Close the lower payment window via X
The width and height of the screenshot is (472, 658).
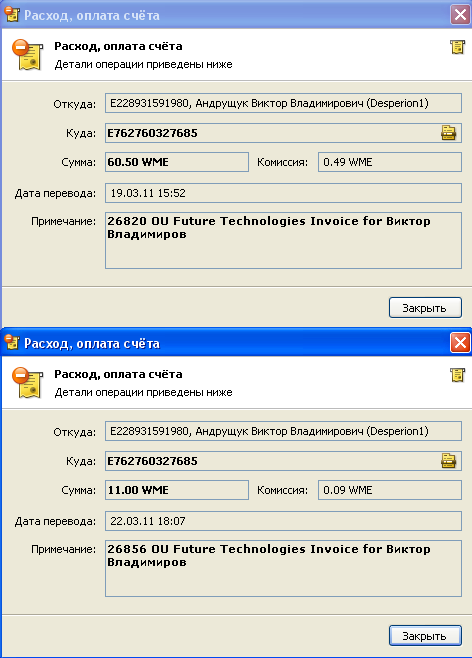click(460, 343)
